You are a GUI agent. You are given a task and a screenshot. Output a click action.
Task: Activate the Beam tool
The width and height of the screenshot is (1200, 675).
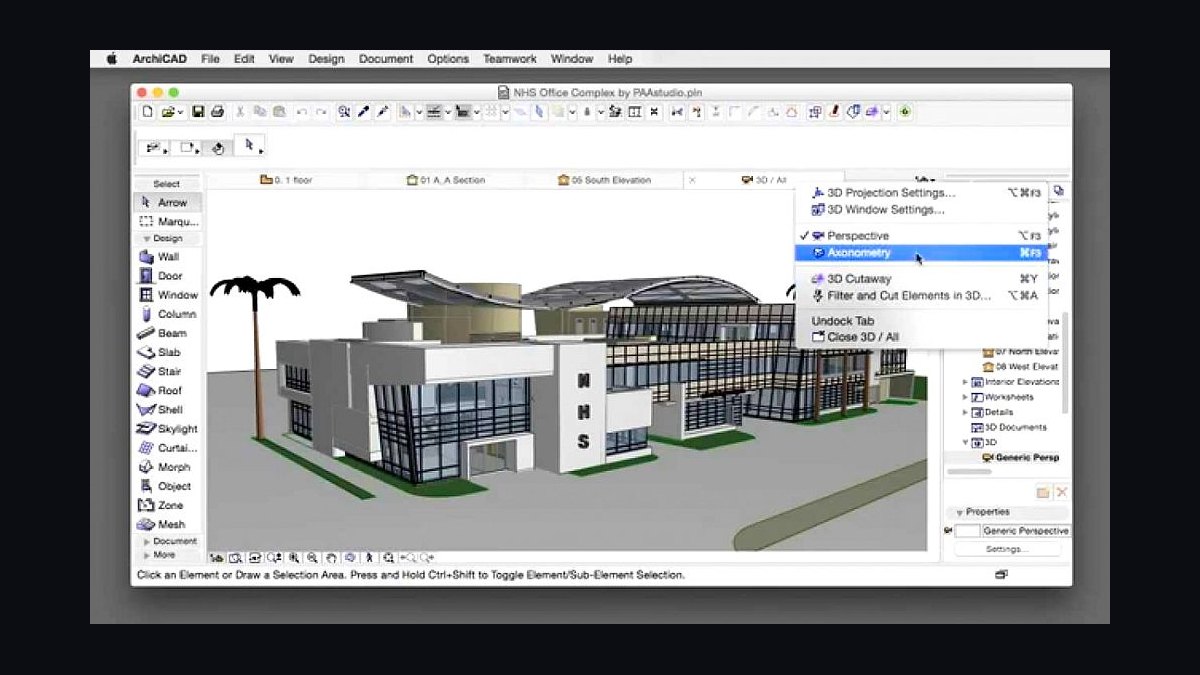167,333
